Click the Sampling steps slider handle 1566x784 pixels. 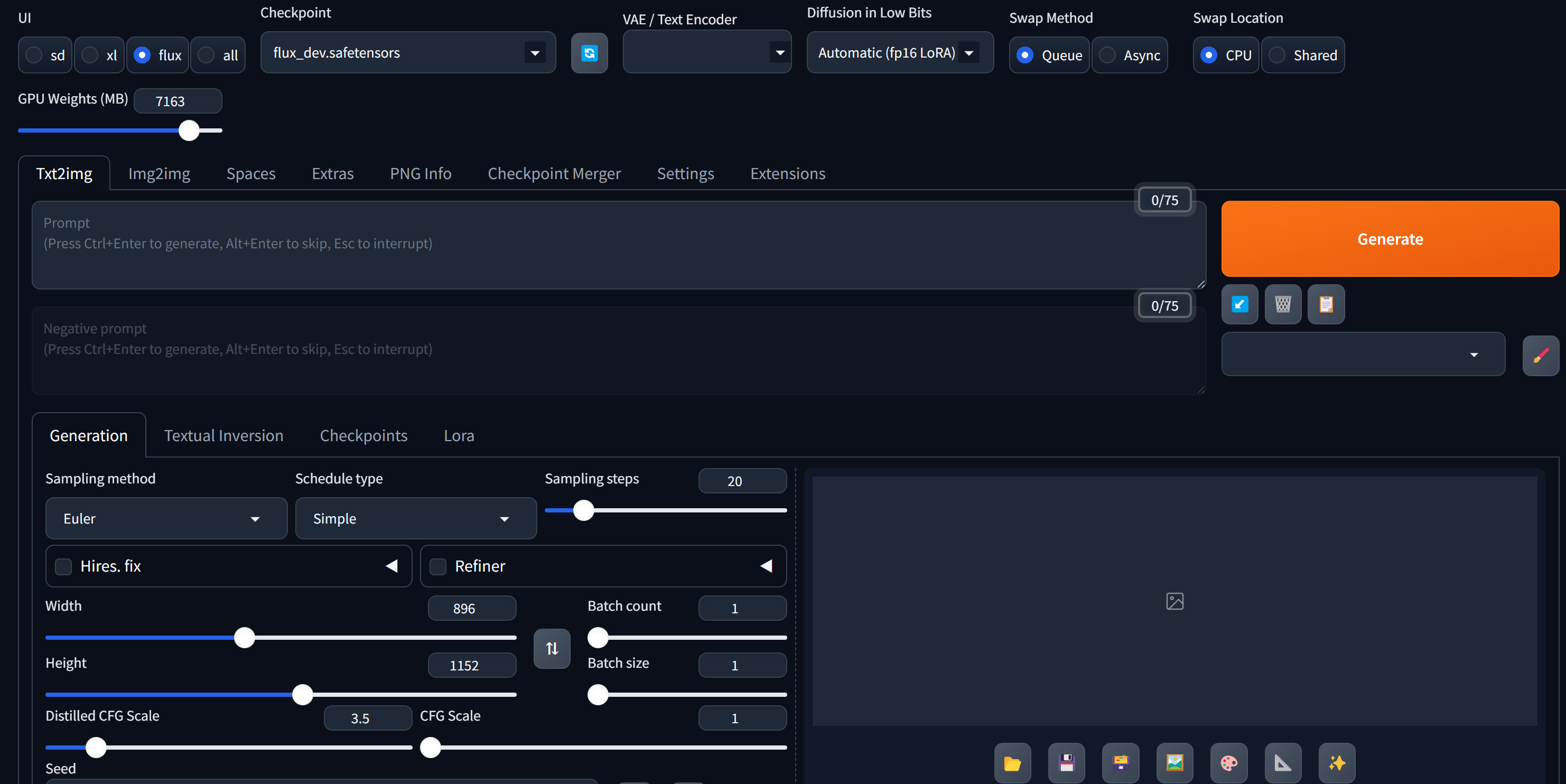(583, 510)
